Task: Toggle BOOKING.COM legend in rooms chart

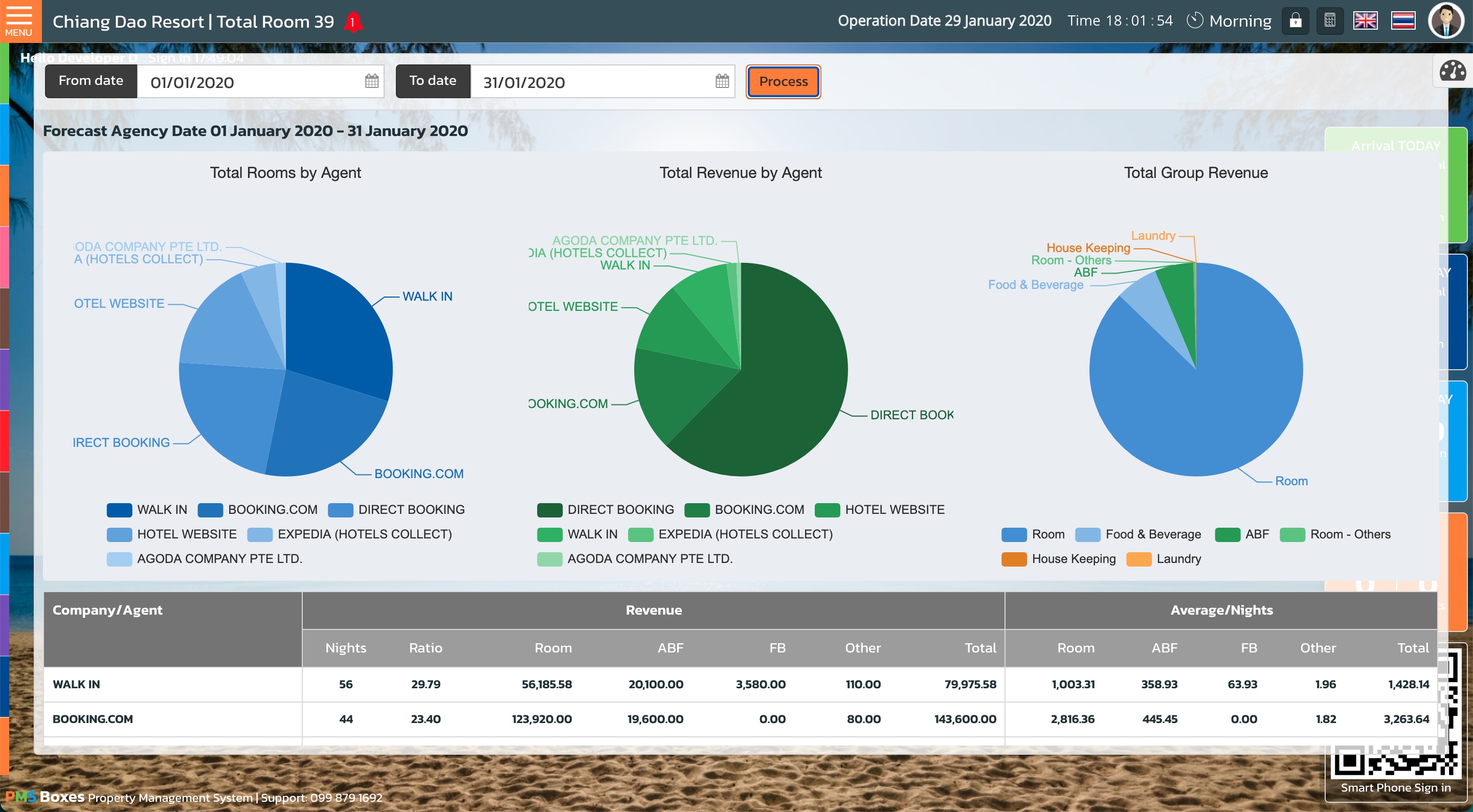Action: click(x=257, y=509)
